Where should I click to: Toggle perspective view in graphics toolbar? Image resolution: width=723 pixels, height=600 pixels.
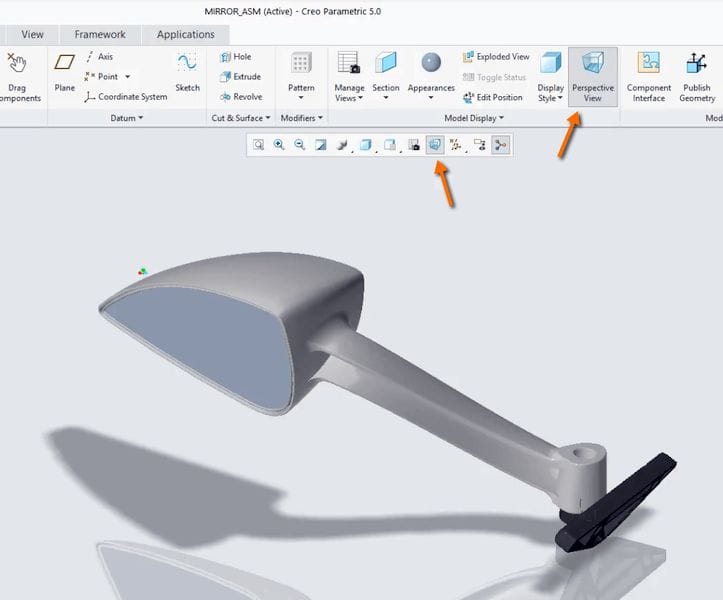435,145
